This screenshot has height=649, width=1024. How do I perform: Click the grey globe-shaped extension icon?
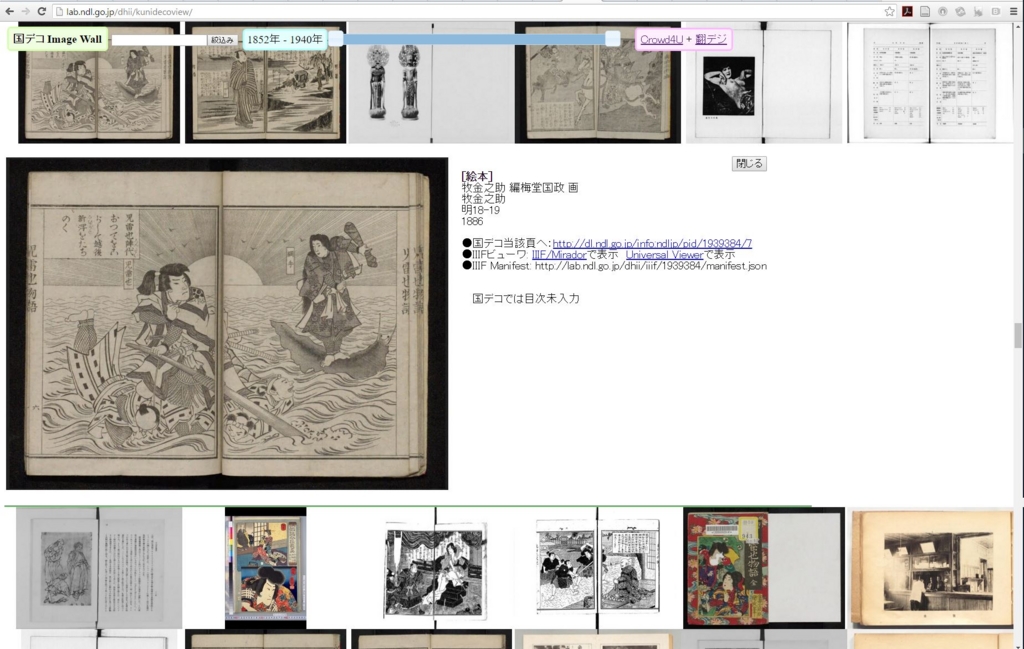pos(960,11)
